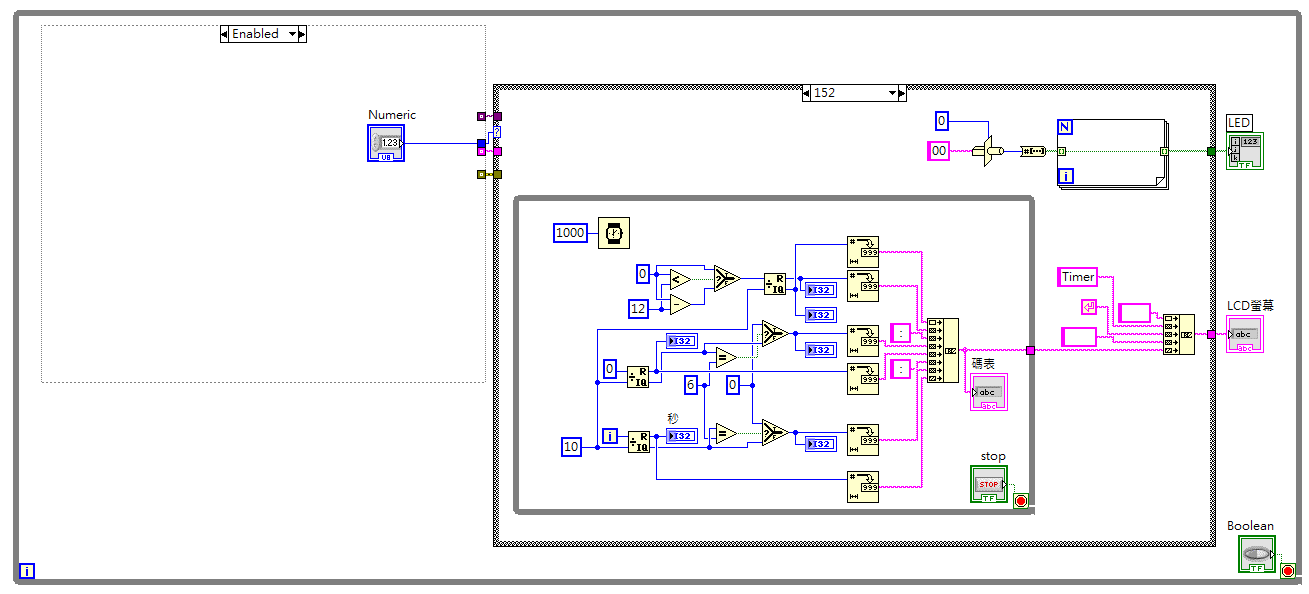The width and height of the screenshot is (1309, 594).
Task: Click the 00 string constant
Action: coord(938,151)
